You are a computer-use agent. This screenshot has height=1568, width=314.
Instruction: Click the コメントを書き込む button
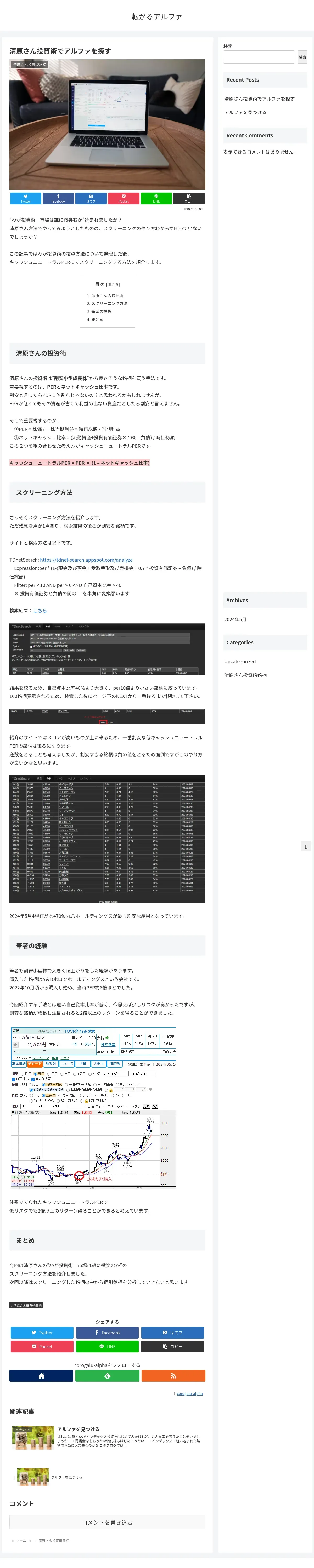107,1522
